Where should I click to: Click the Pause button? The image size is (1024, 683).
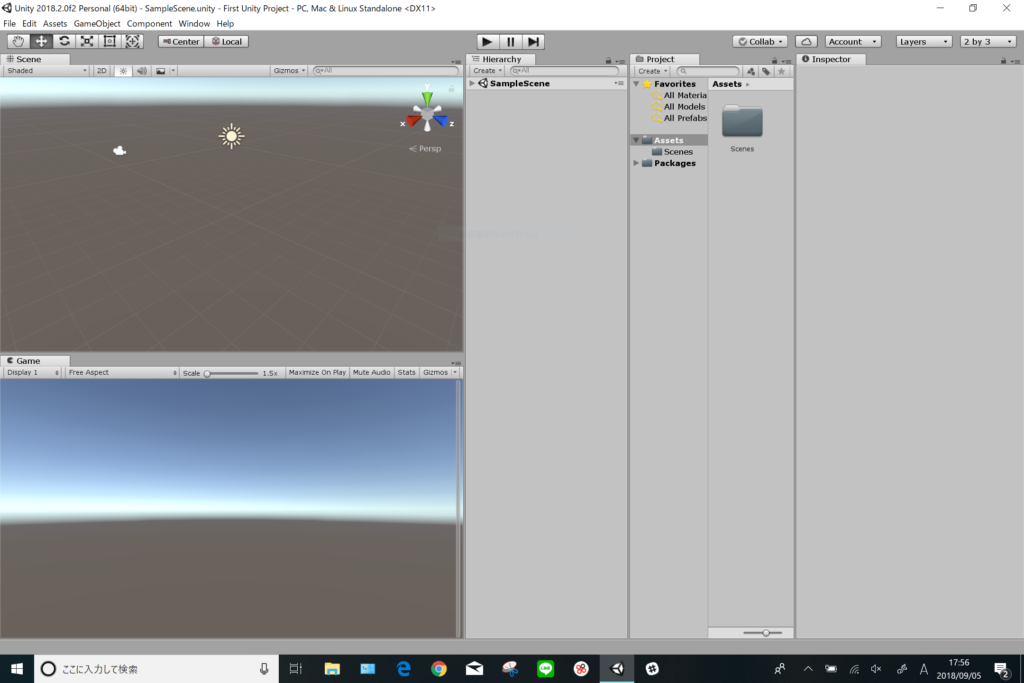coord(510,41)
